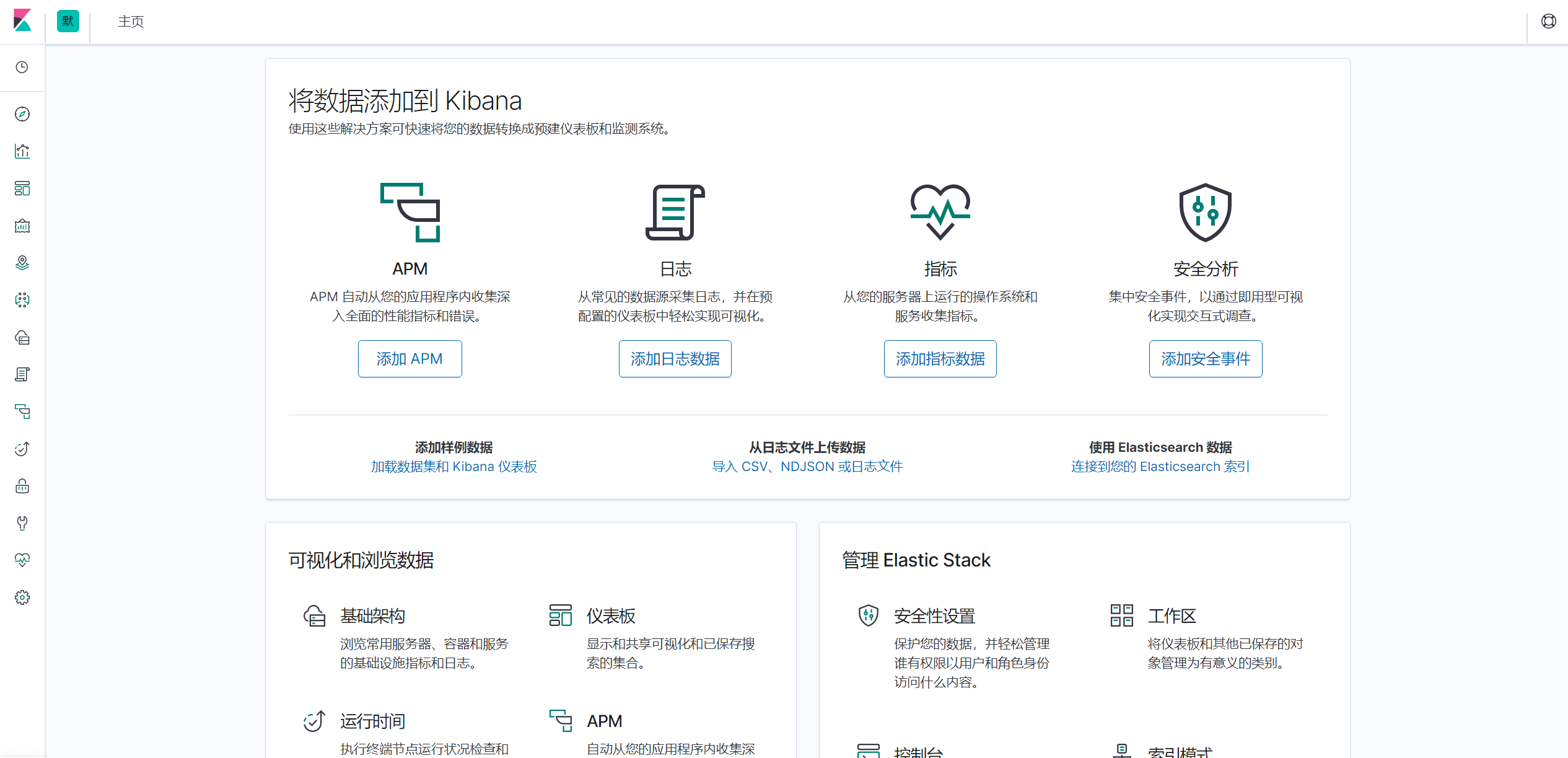The width and height of the screenshot is (1568, 758).
Task: Click the 默 space avatar badge
Action: [68, 20]
